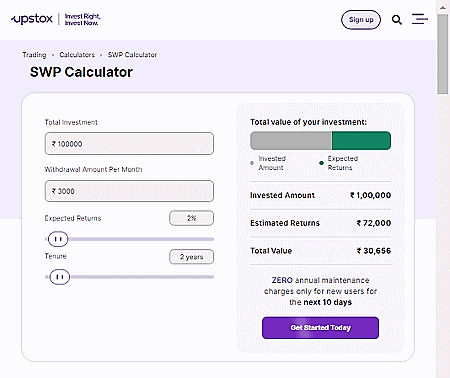This screenshot has width=450, height=378.
Task: Click the Expected Returns slider handle
Action: (58, 239)
